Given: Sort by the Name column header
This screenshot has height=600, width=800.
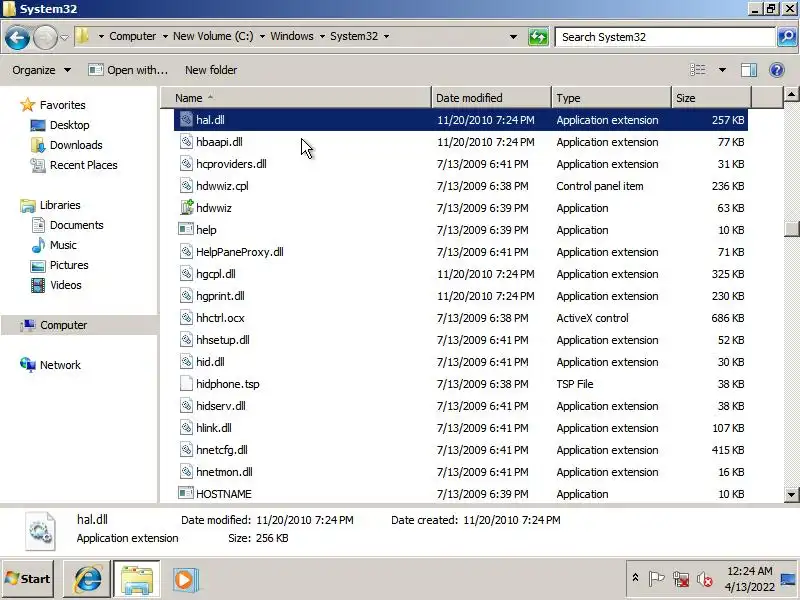Looking at the screenshot, I should pyautogui.click(x=296, y=97).
